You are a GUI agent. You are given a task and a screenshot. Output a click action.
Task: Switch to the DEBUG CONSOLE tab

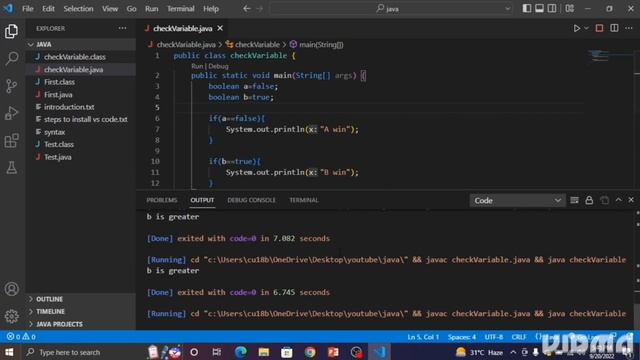[x=251, y=200]
